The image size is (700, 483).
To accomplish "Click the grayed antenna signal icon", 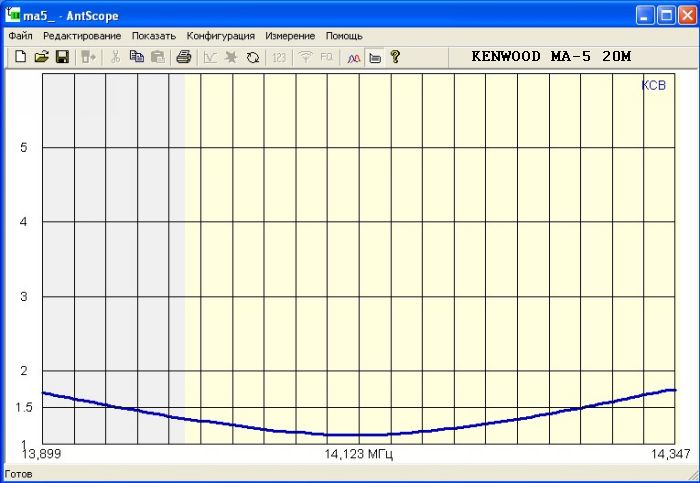I will [306, 57].
